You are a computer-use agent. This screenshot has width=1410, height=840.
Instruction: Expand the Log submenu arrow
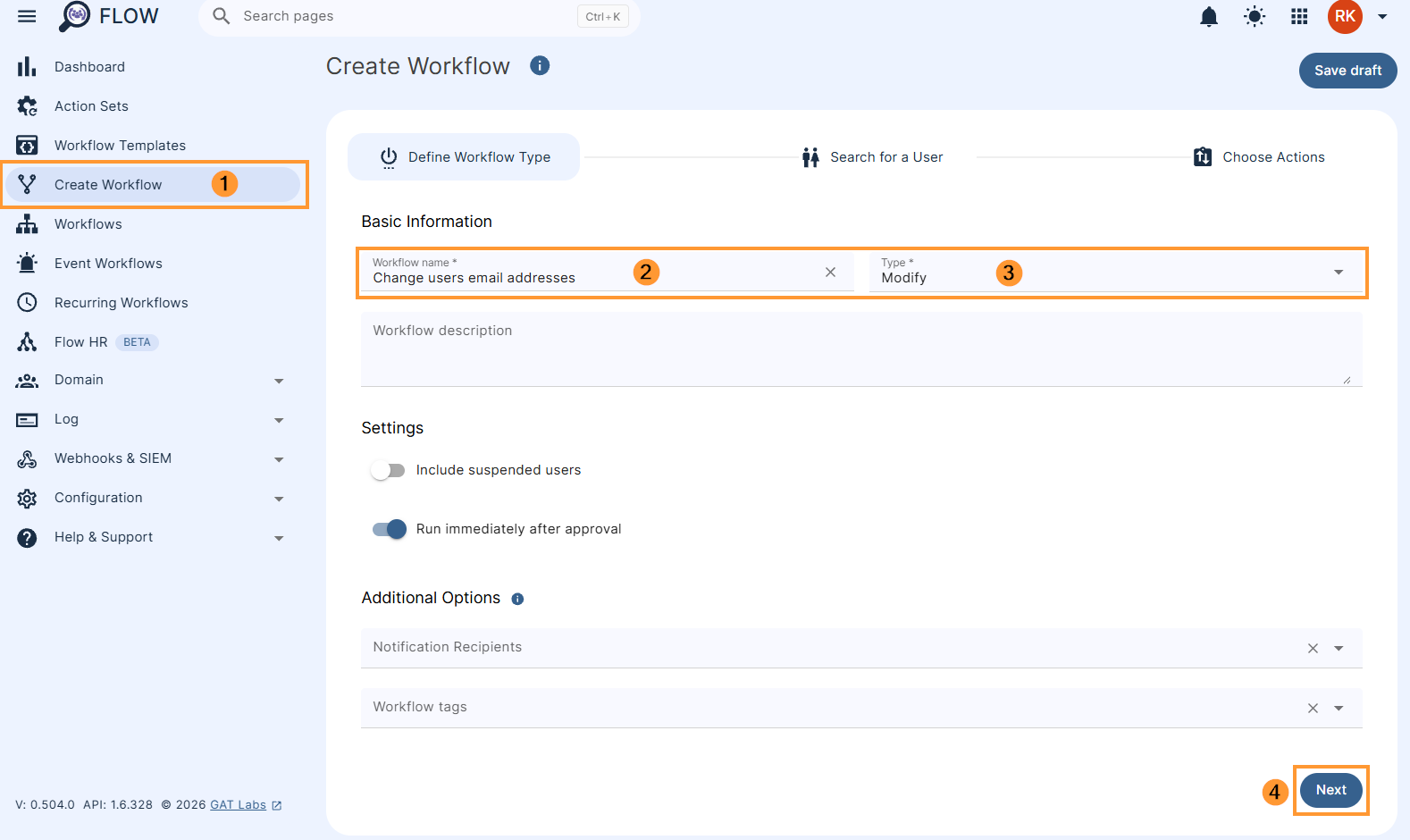(x=279, y=420)
